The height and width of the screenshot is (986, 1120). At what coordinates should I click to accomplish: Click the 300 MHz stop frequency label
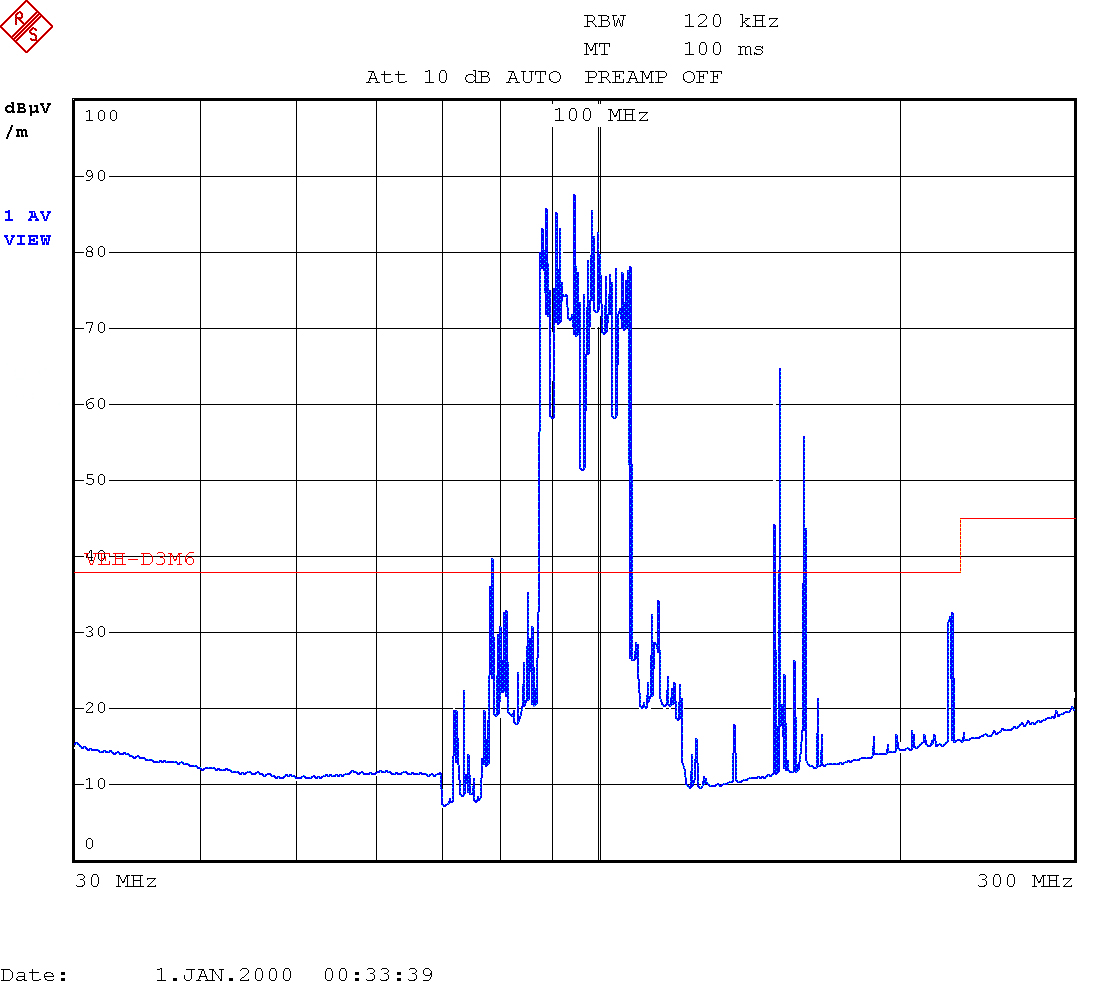tap(1025, 881)
